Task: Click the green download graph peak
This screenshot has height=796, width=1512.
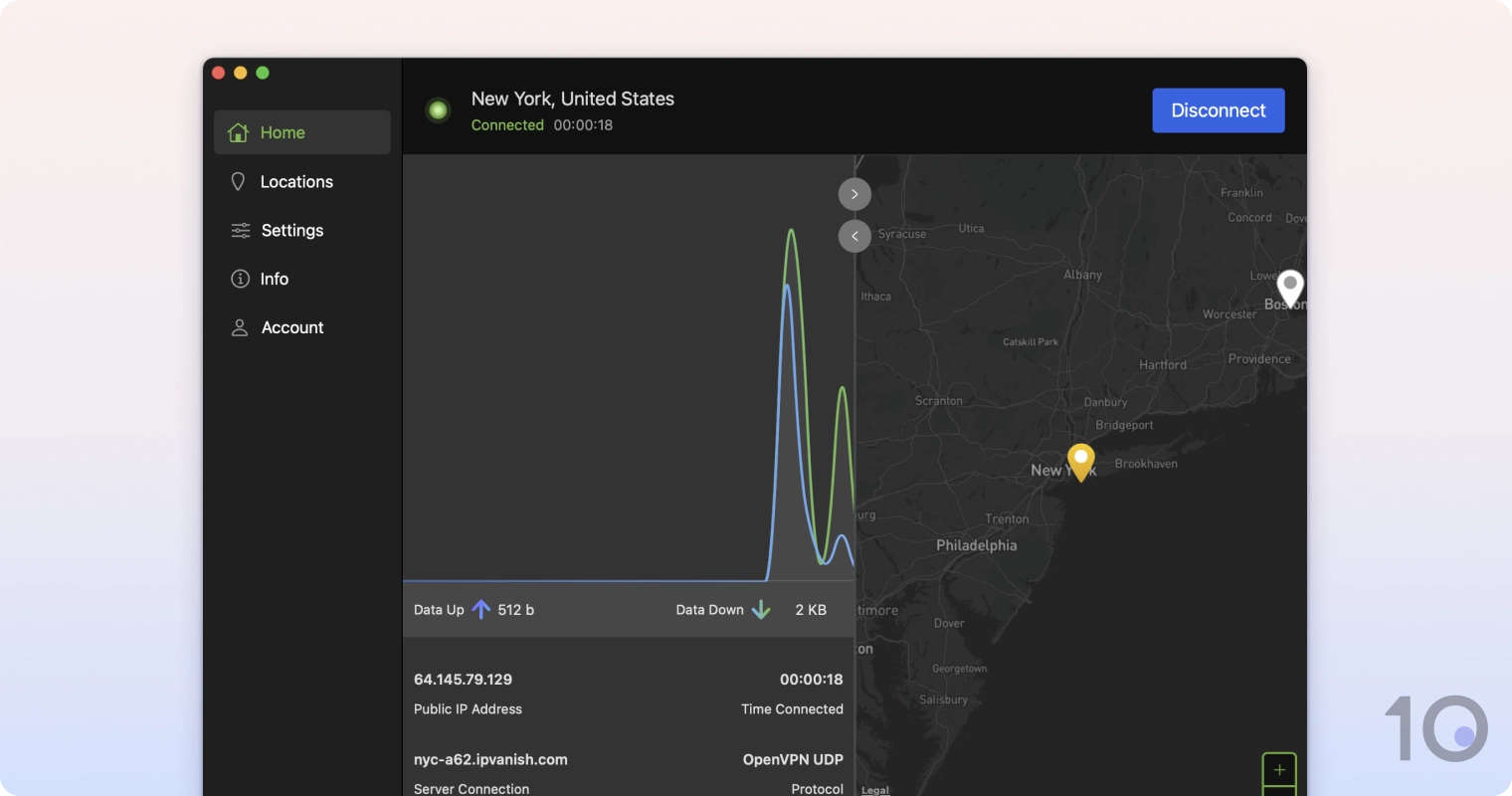Action: [792, 233]
